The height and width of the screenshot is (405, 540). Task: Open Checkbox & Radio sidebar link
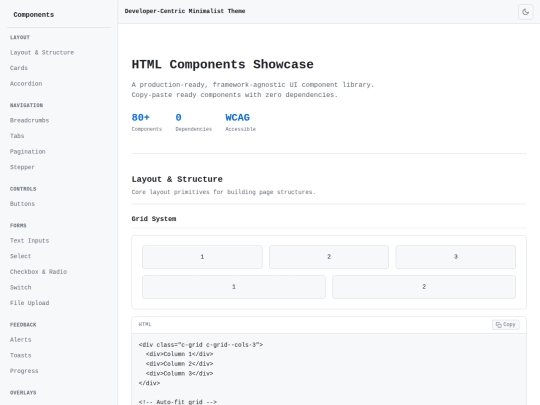pyautogui.click(x=38, y=272)
